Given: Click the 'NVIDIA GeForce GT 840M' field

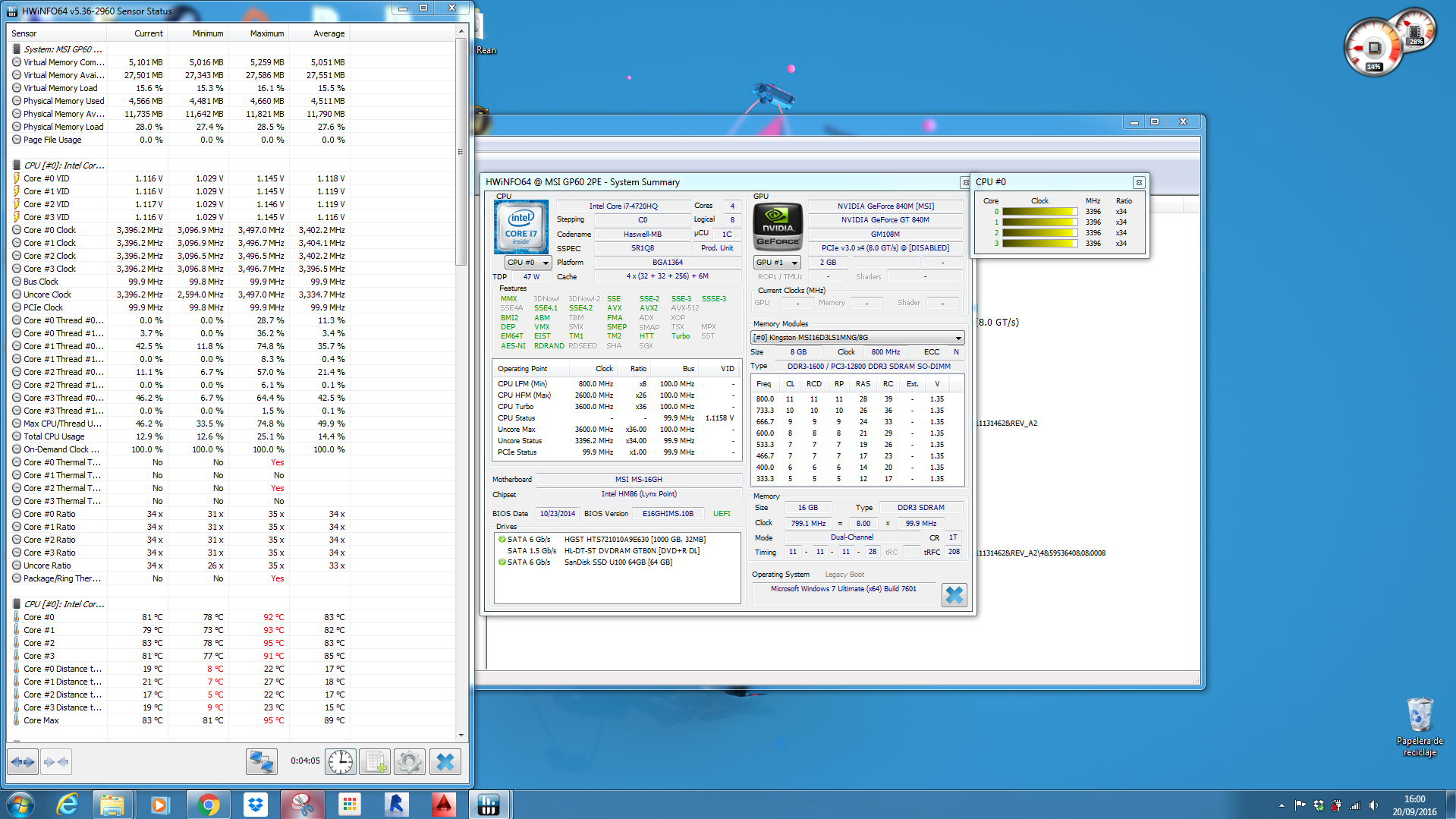Looking at the screenshot, I should (x=885, y=220).
